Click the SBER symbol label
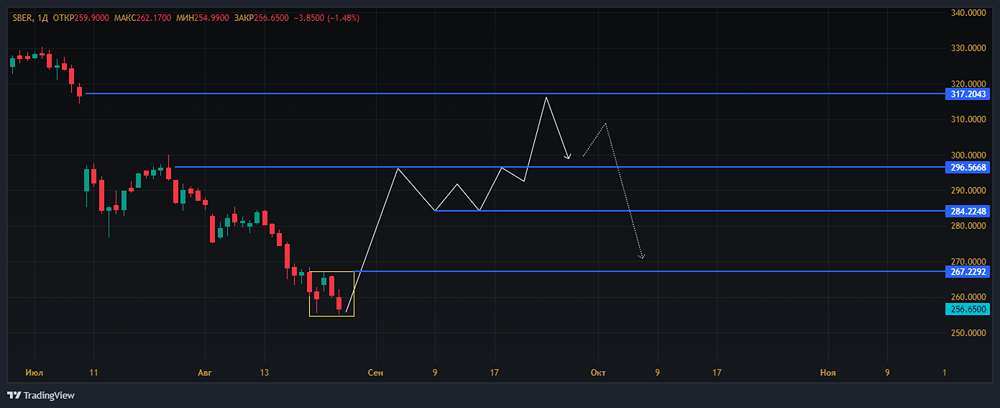Screen dimensions: 1000x408 (22, 18)
